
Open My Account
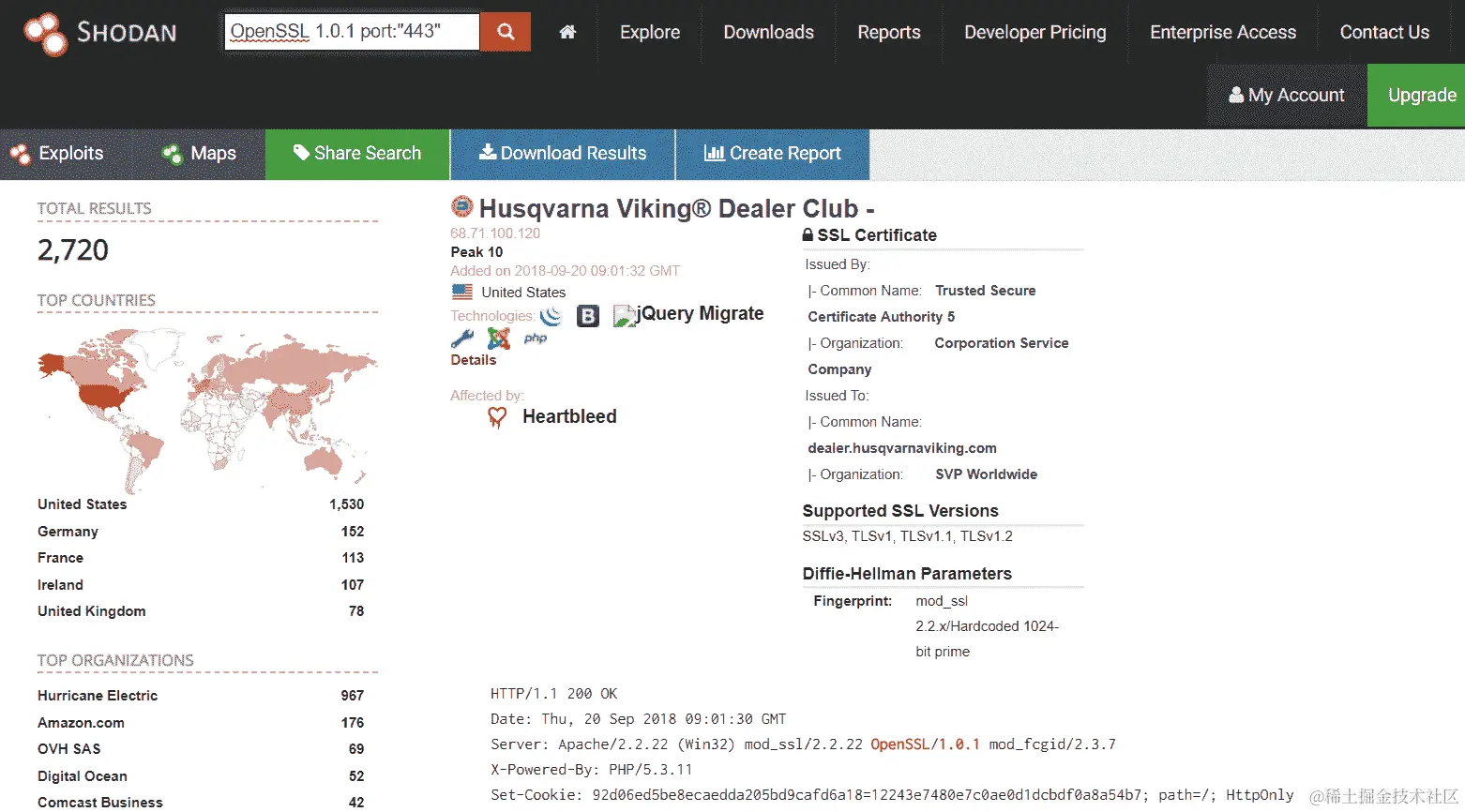[x=1287, y=95]
